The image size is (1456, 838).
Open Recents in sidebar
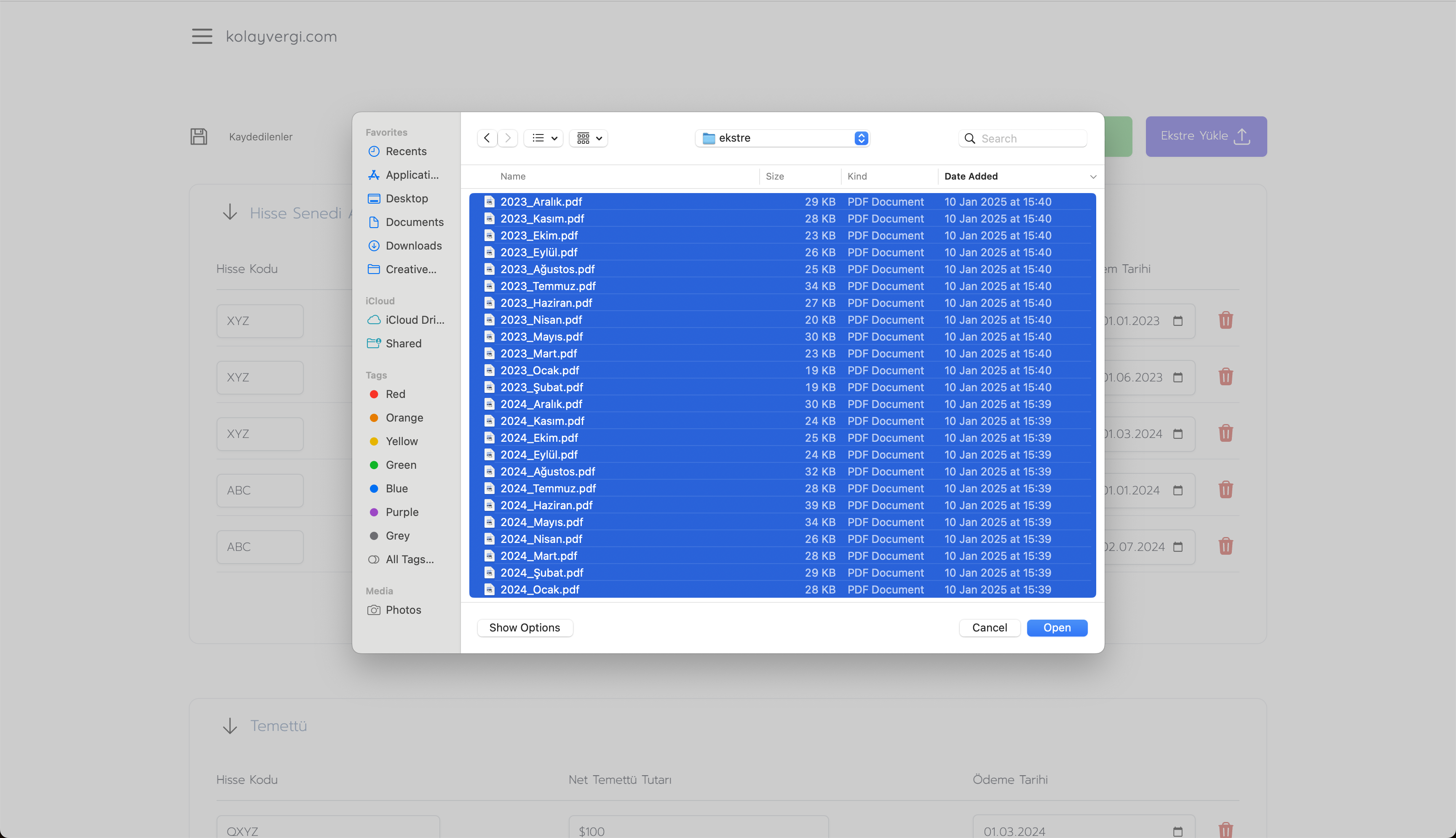[406, 151]
